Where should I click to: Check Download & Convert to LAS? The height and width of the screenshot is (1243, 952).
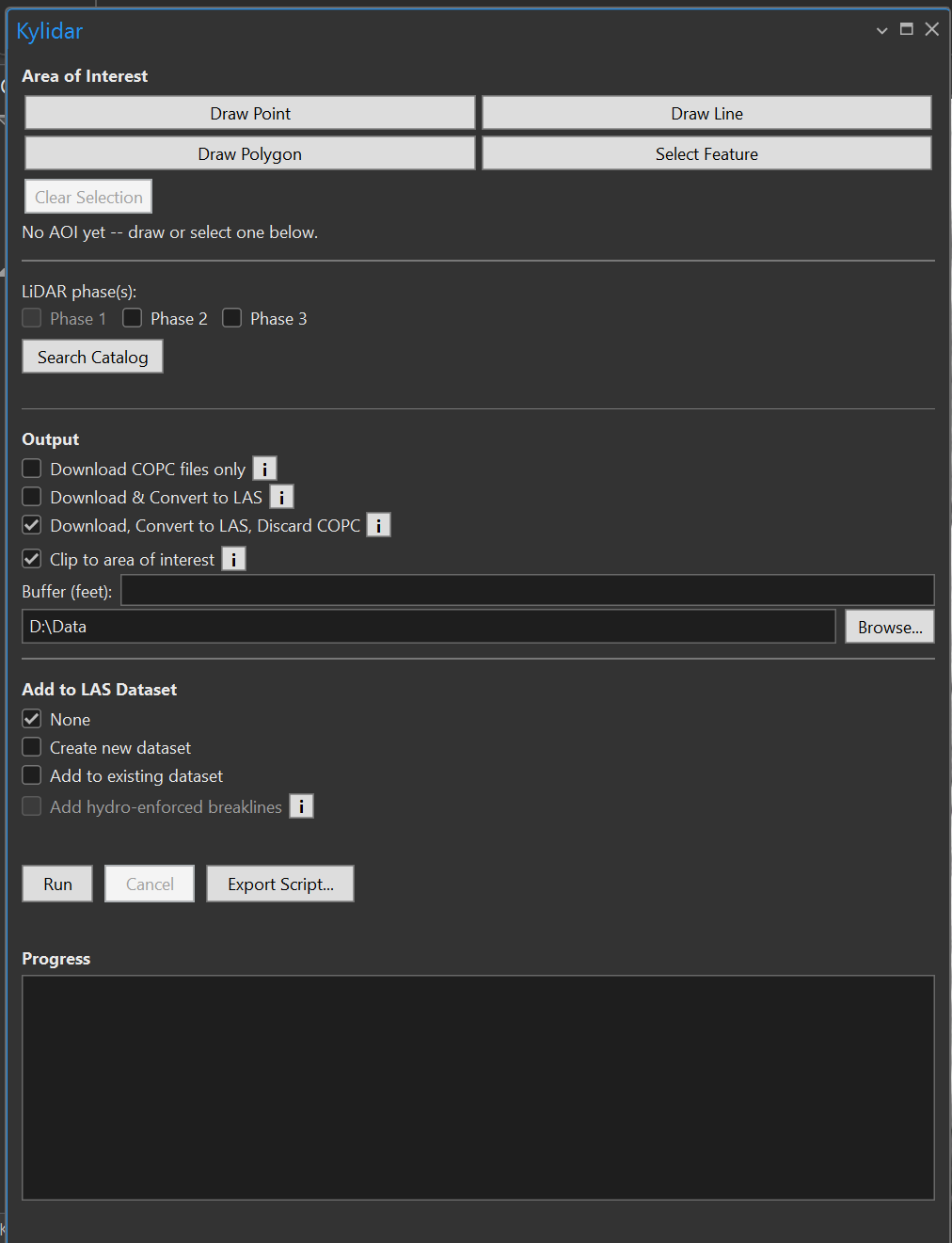32,497
